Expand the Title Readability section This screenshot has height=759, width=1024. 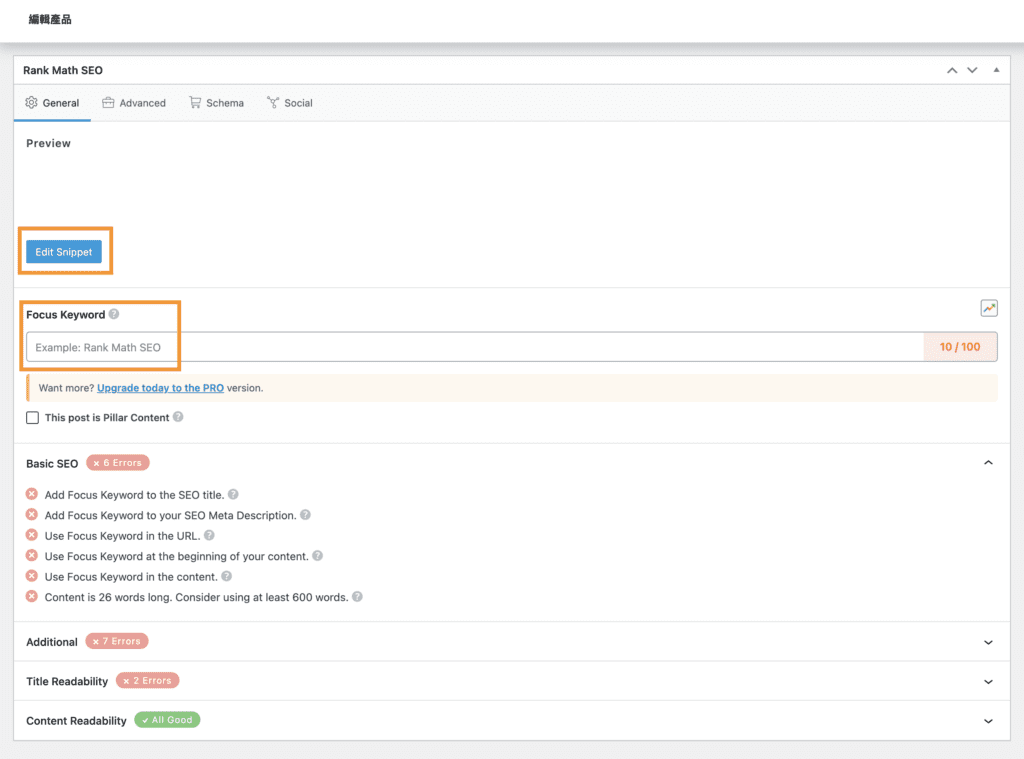pyautogui.click(x=988, y=681)
